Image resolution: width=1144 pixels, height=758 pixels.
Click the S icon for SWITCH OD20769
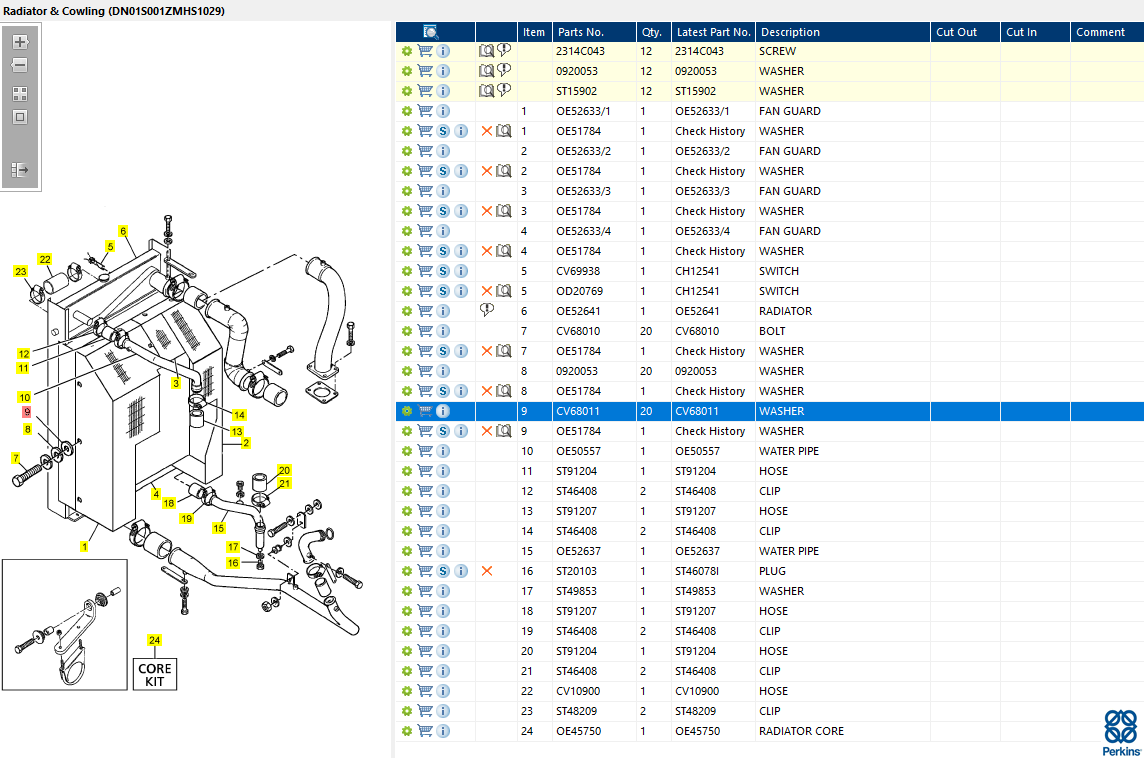click(443, 291)
